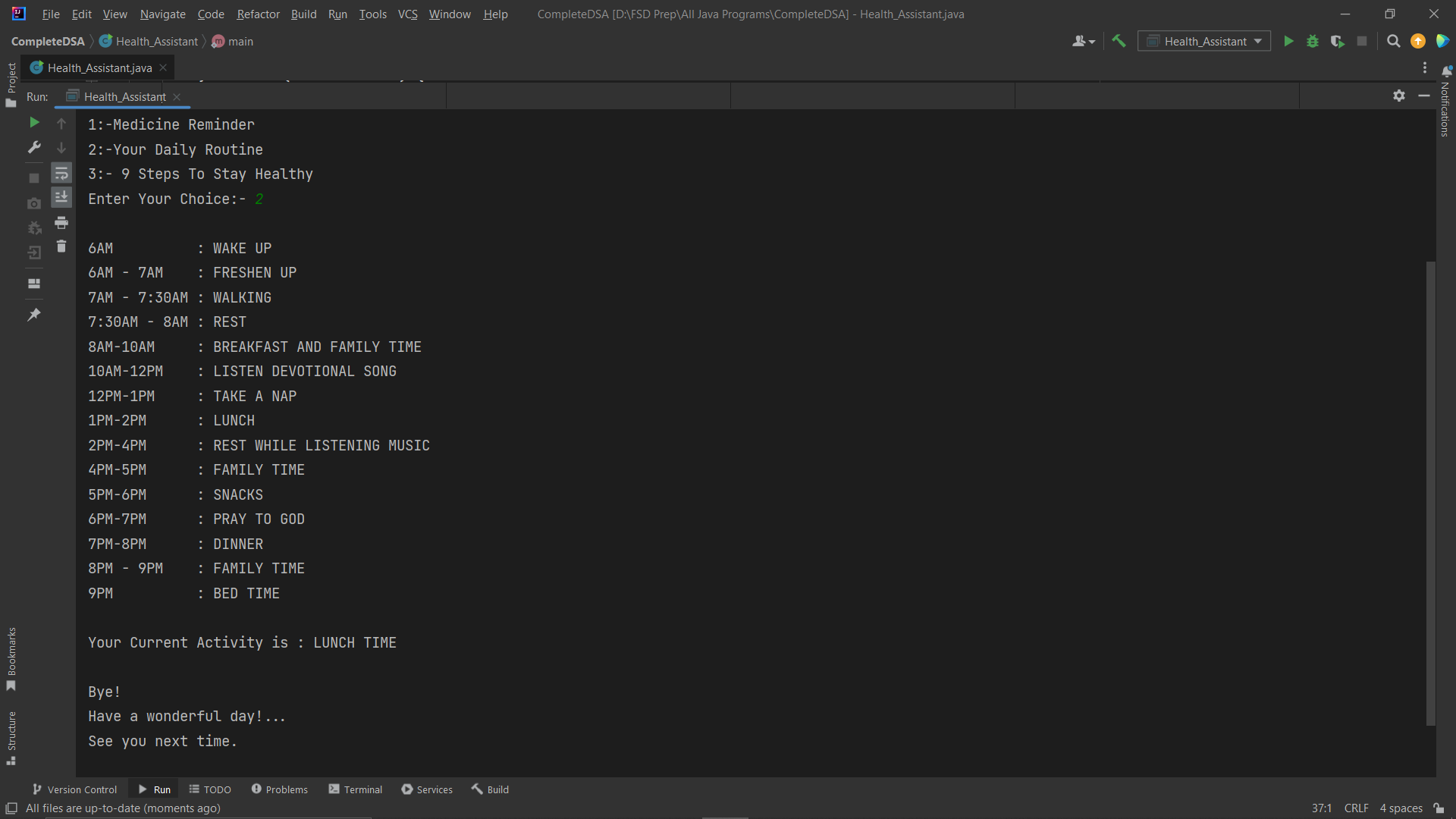The height and width of the screenshot is (819, 1456).
Task: Print the console output
Action: coord(61,222)
